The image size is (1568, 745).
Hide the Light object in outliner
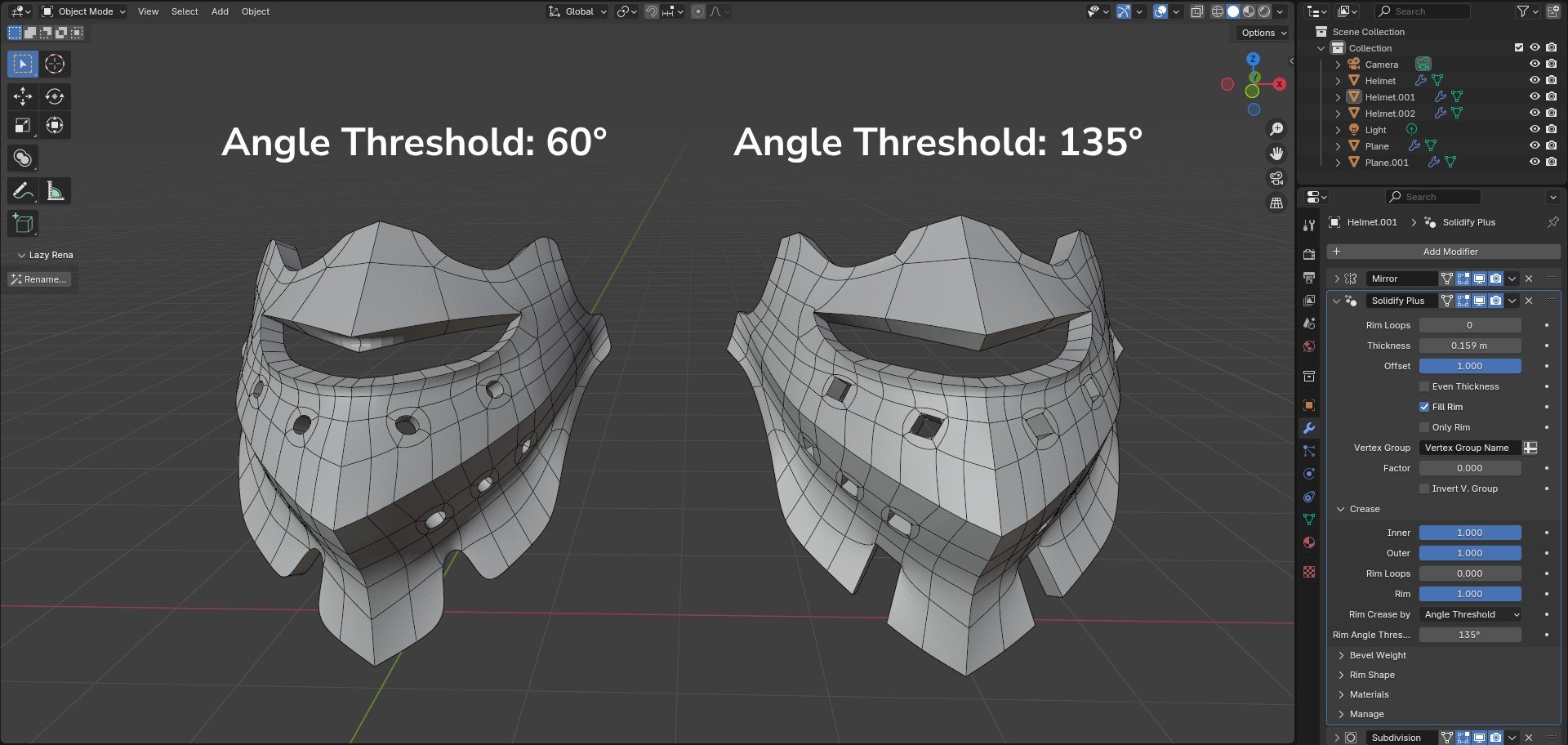tap(1535, 130)
